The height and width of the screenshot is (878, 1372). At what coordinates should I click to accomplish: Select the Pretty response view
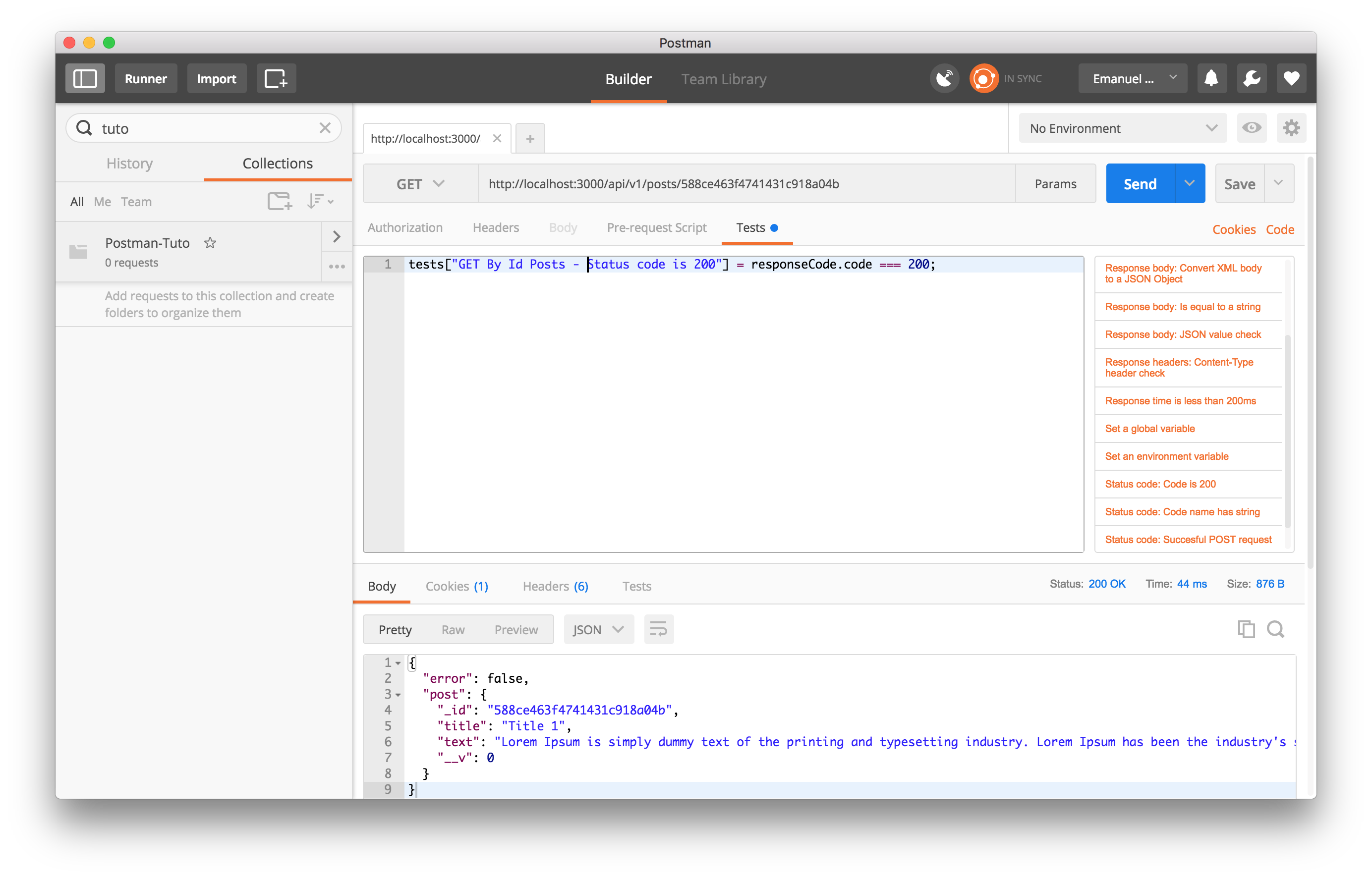click(x=395, y=629)
